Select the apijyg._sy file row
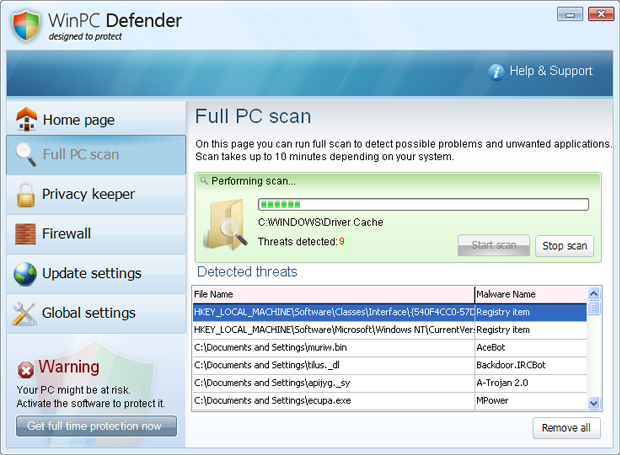Screen dimensions: 620x455 point(389,383)
